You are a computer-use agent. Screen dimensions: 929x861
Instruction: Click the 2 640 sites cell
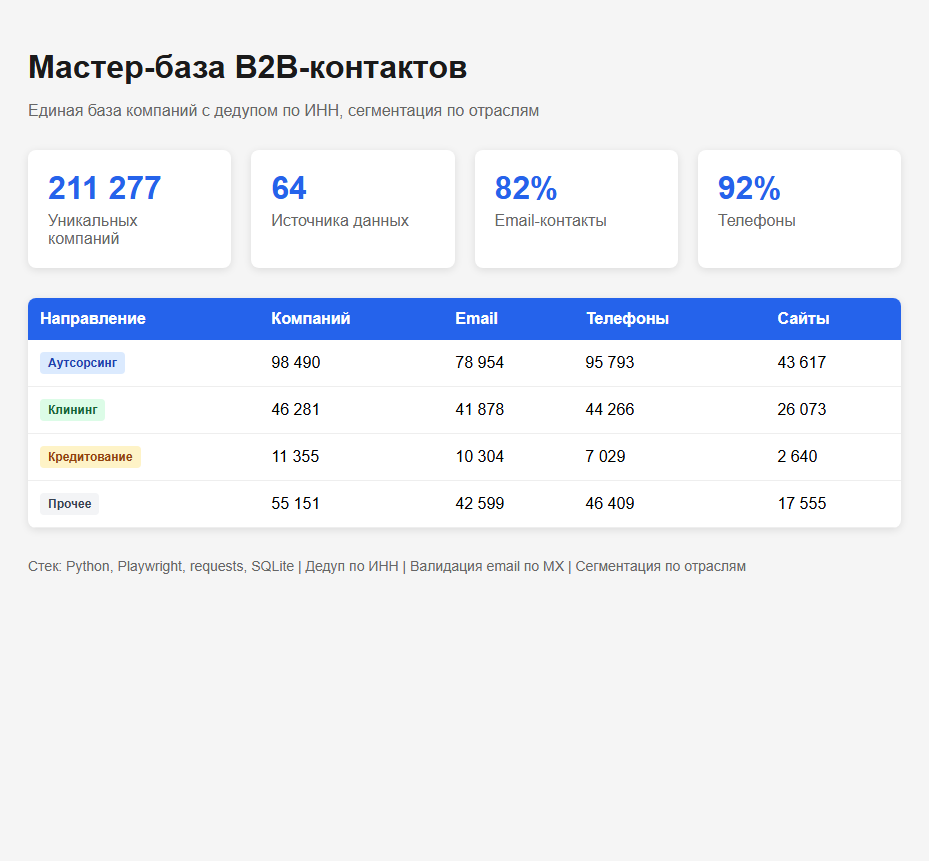coord(797,456)
